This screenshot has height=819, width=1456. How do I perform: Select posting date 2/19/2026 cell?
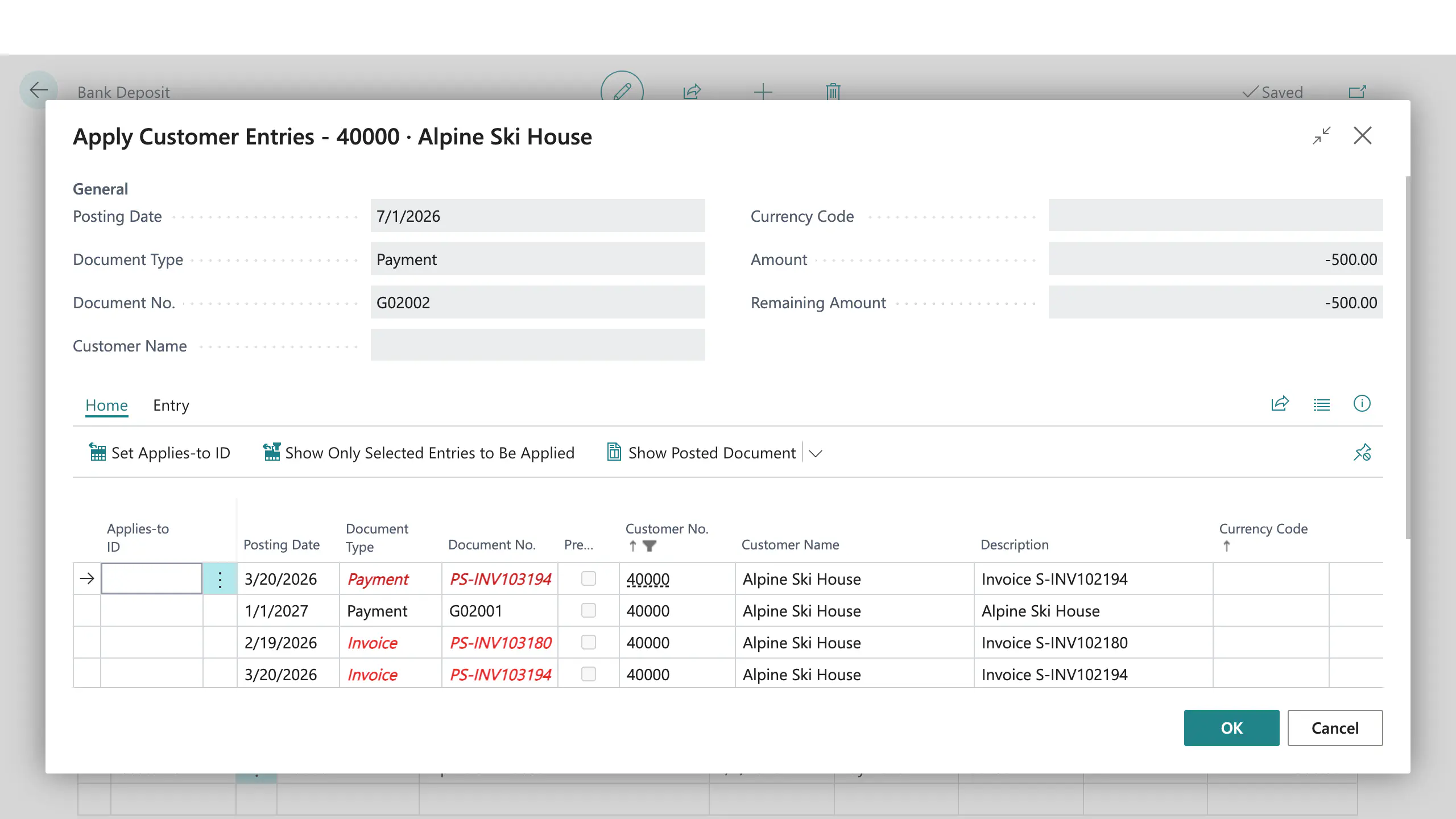tap(288, 643)
